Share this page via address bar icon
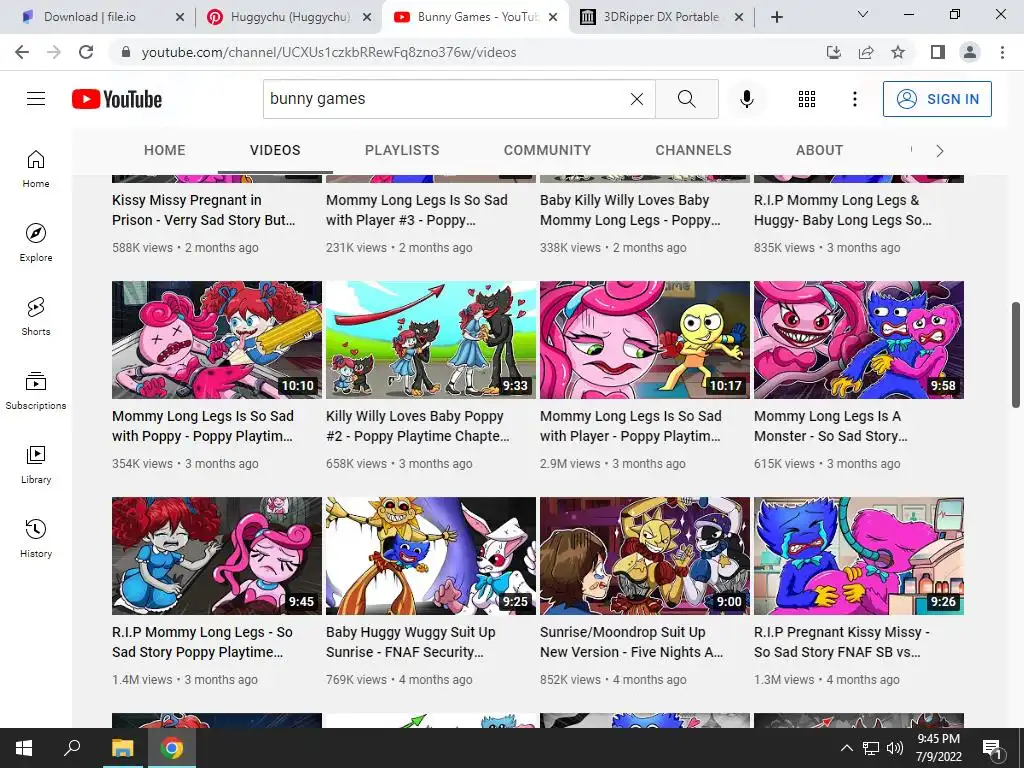1024x768 pixels. coord(866,52)
